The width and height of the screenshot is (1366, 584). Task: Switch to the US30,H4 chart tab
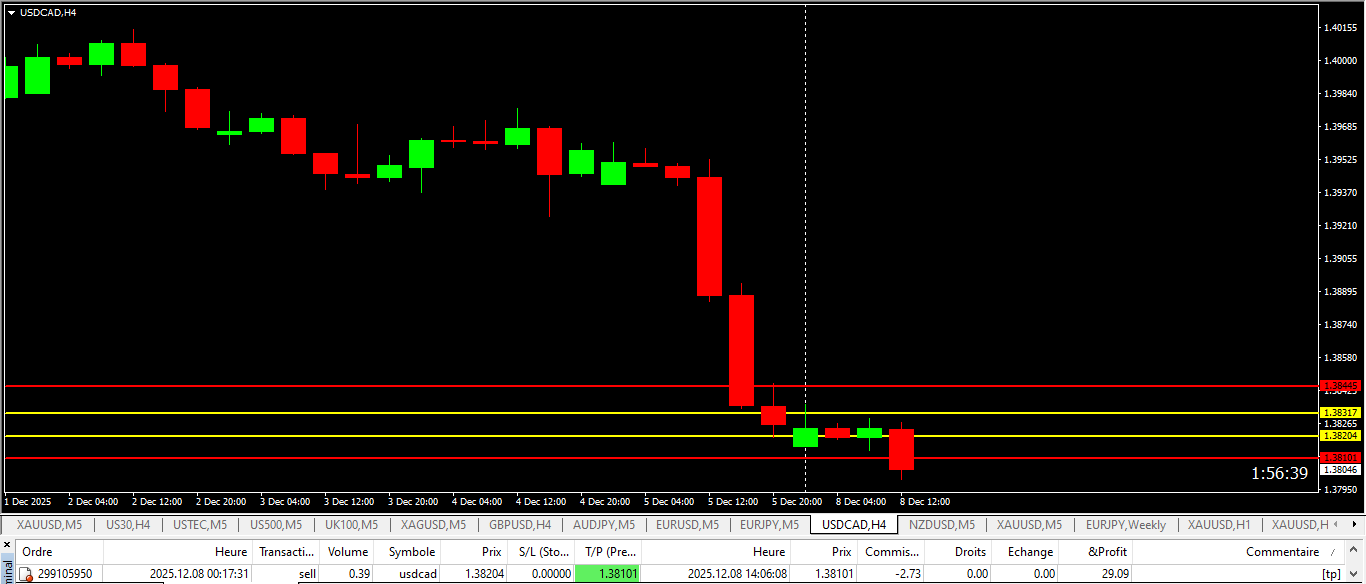point(128,524)
